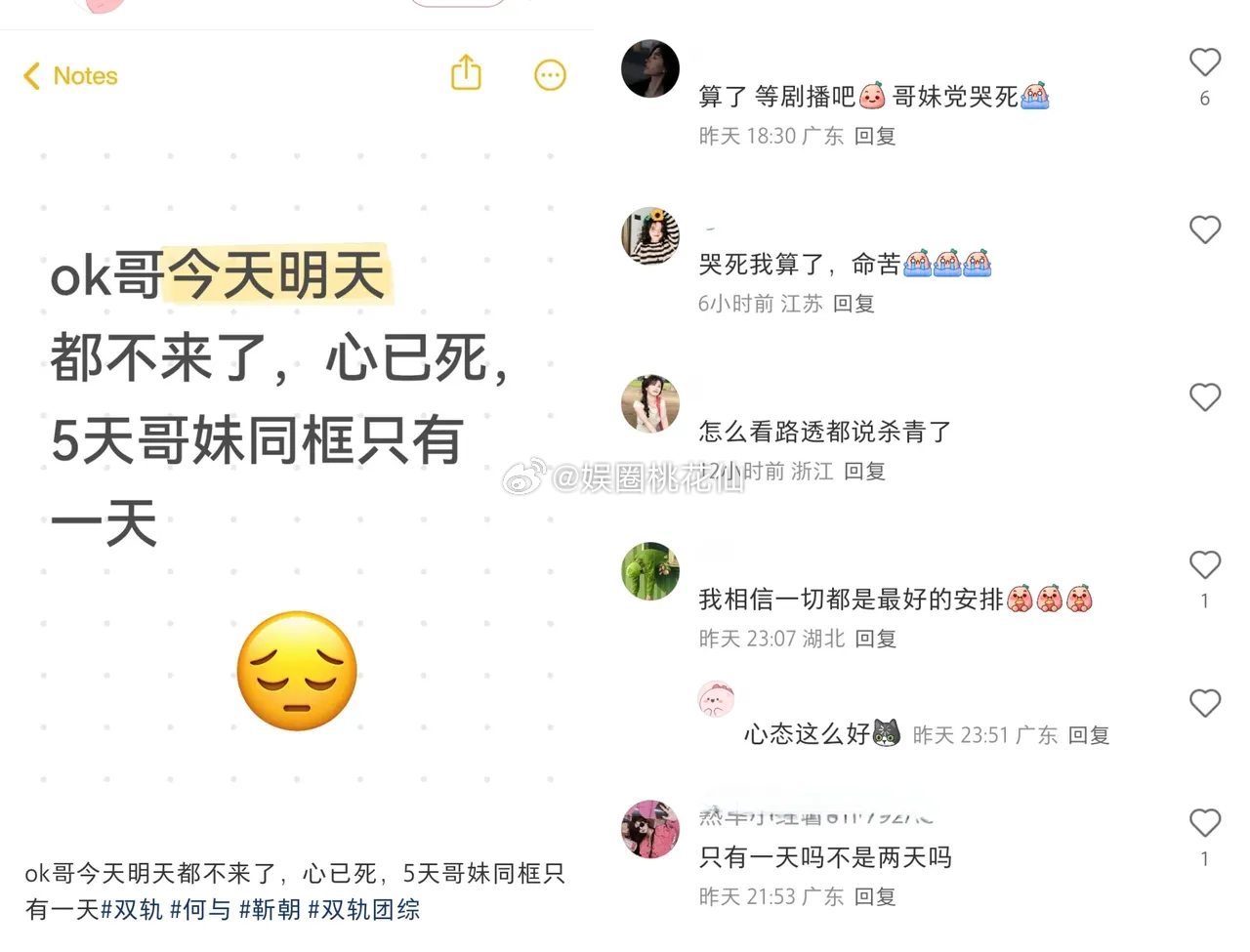Like the comment '怎么看路透都说杀青了'
This screenshot has height=952, width=1250.
pos(1205,397)
